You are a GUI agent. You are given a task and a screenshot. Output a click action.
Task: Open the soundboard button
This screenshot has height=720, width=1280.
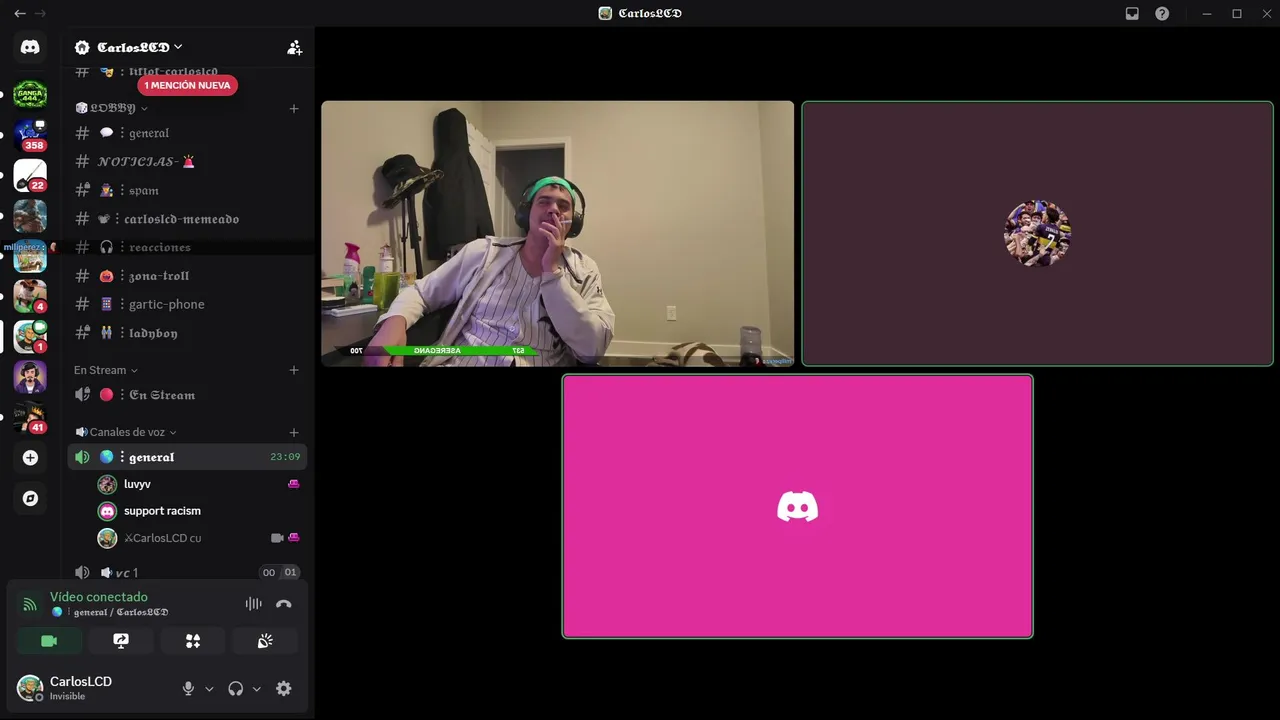coord(265,641)
